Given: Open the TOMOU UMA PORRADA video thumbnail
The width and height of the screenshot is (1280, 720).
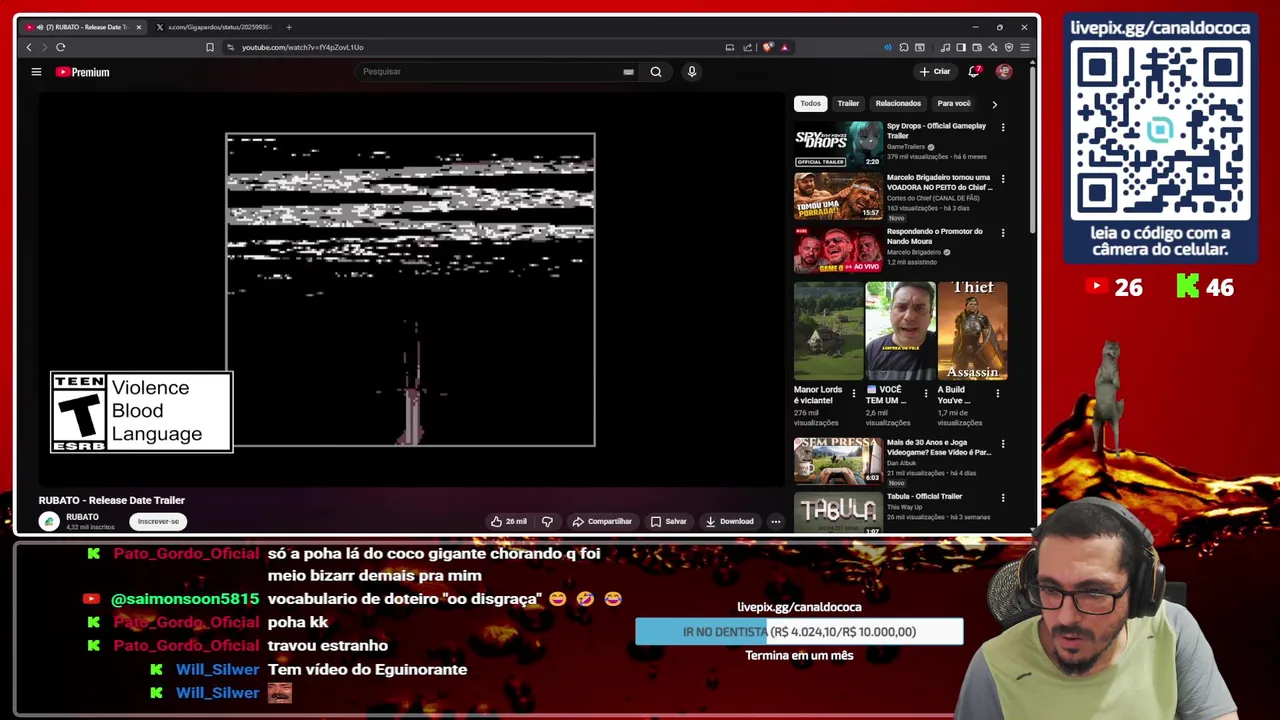Looking at the screenshot, I should tap(838, 196).
